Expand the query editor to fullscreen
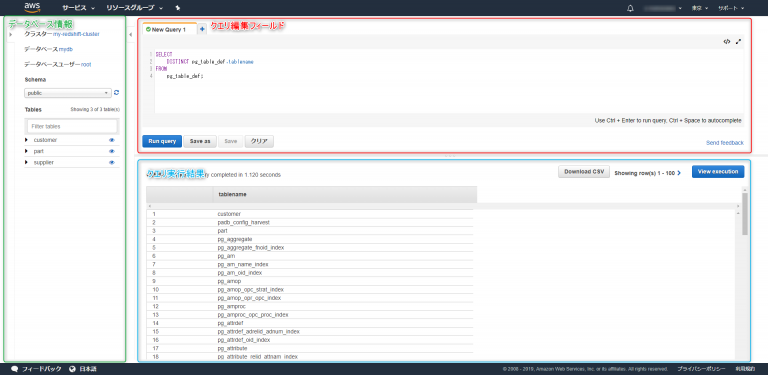768x375 pixels. [738, 42]
